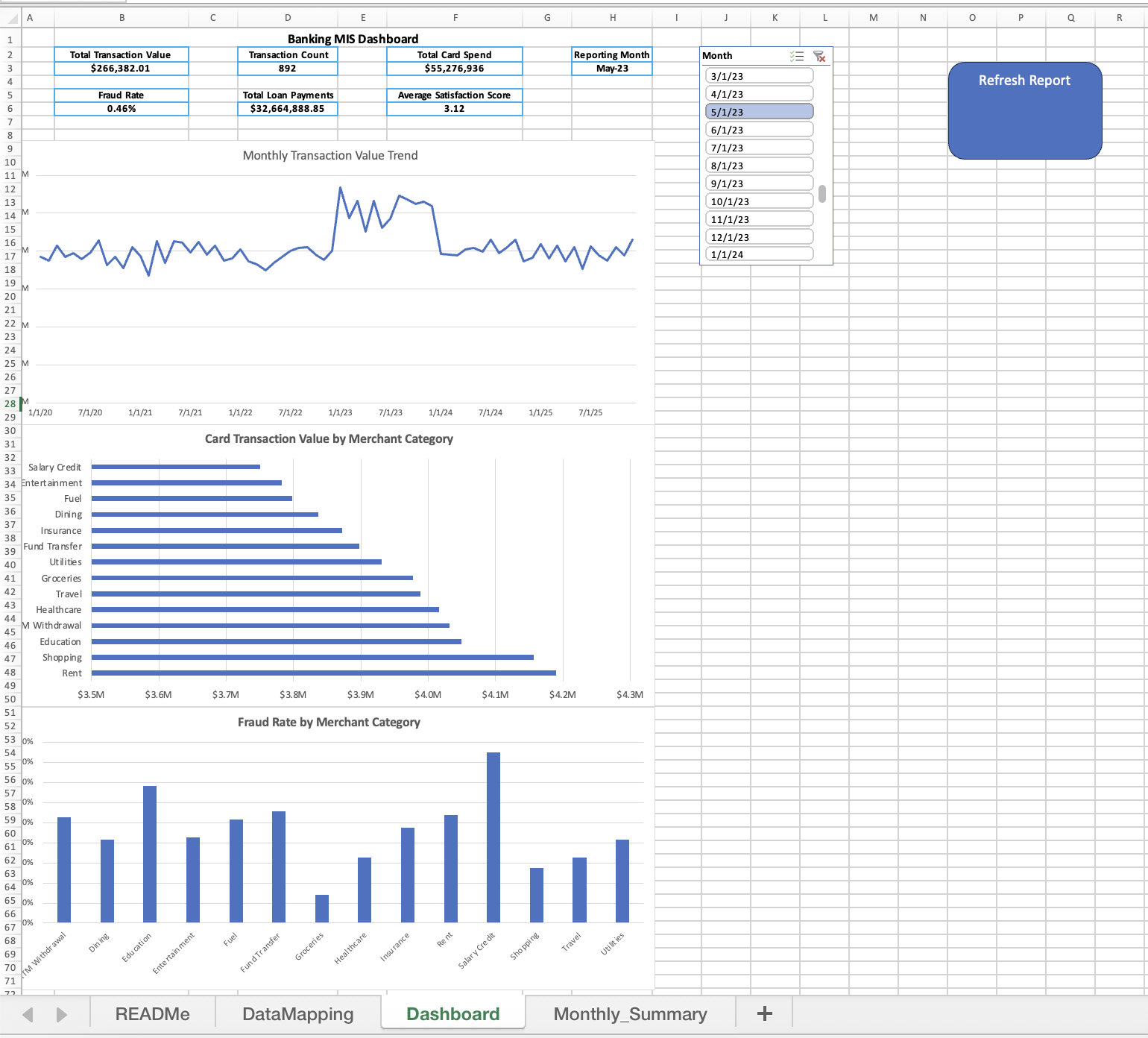Add a new sheet with plus icon

click(764, 1013)
